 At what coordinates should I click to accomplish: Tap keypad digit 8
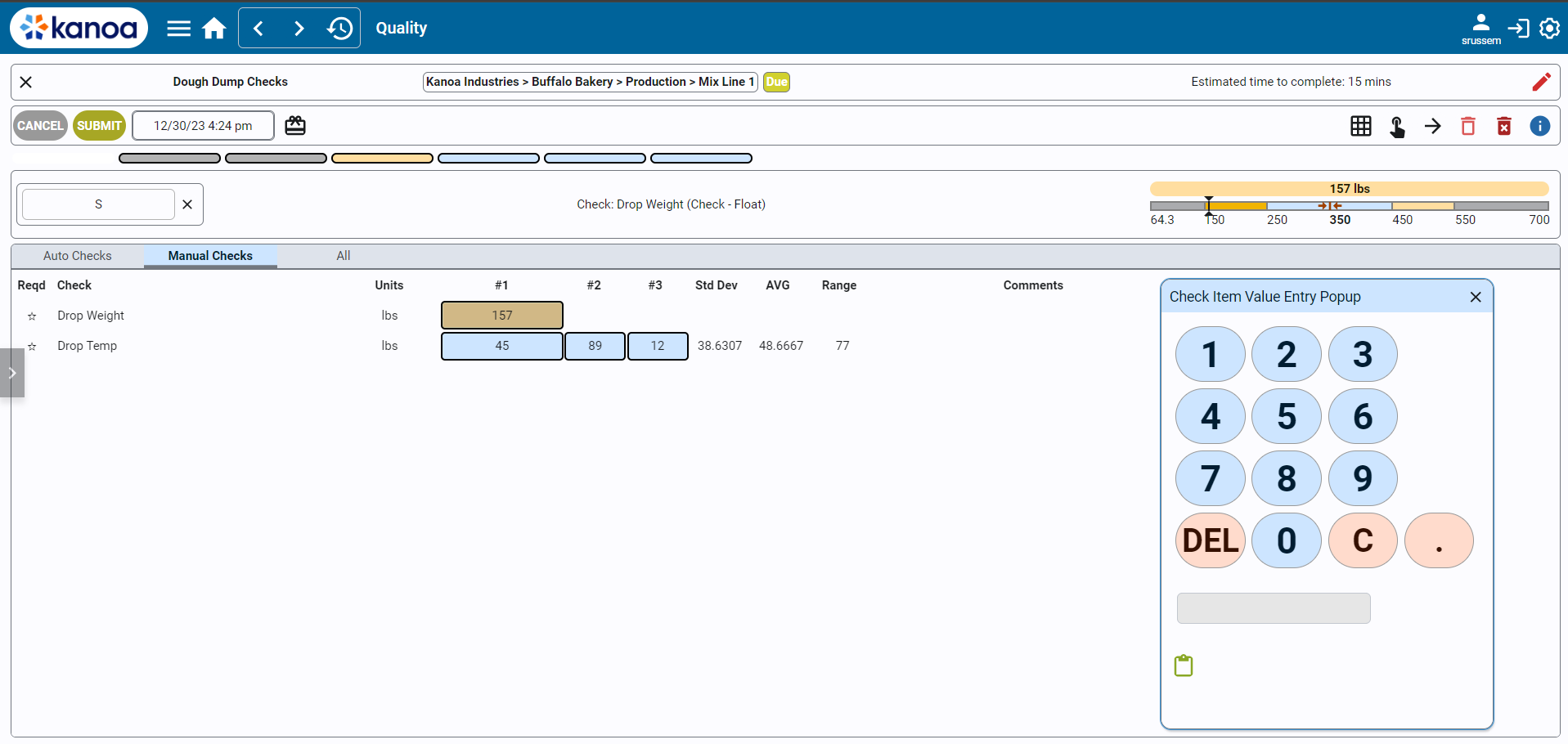pyautogui.click(x=1287, y=478)
